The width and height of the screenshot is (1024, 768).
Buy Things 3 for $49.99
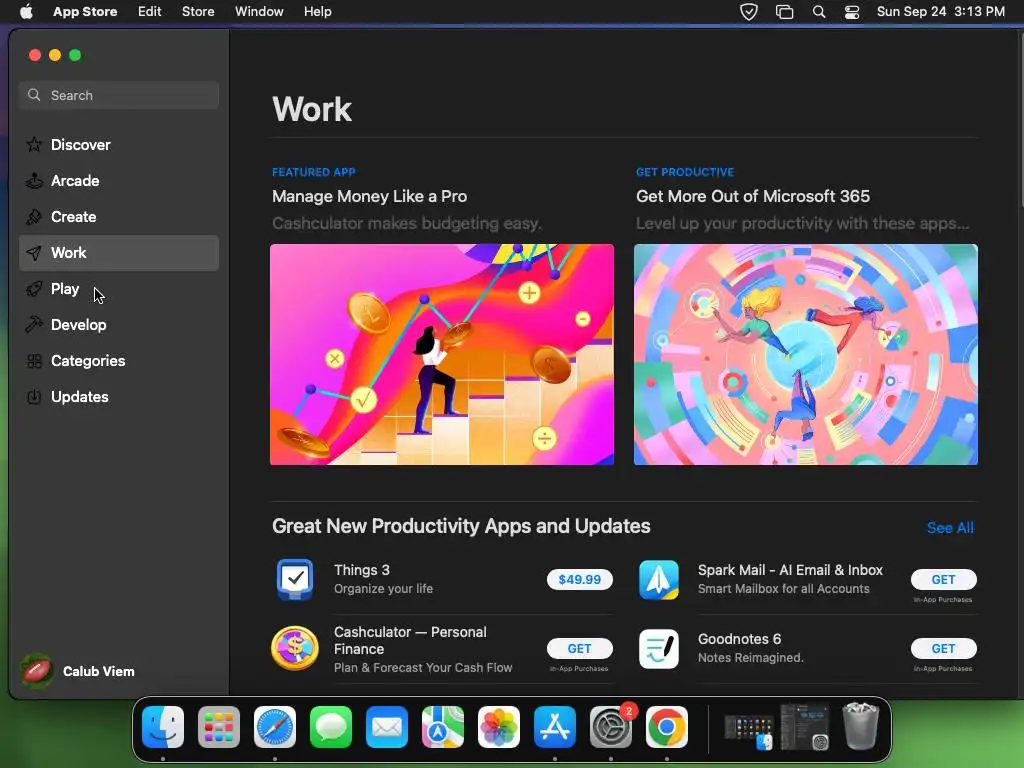point(580,579)
